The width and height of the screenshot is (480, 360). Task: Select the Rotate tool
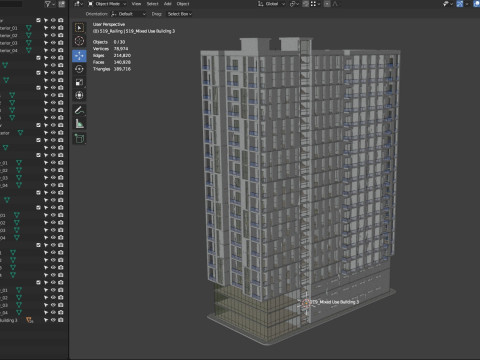[79, 69]
